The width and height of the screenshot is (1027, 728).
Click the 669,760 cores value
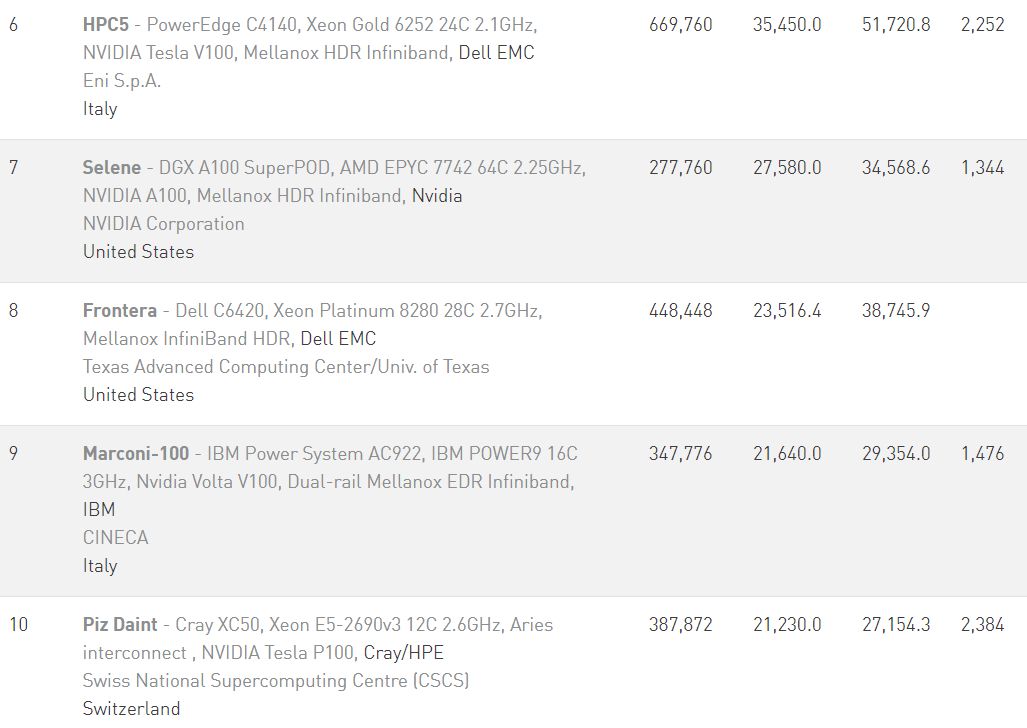[681, 24]
